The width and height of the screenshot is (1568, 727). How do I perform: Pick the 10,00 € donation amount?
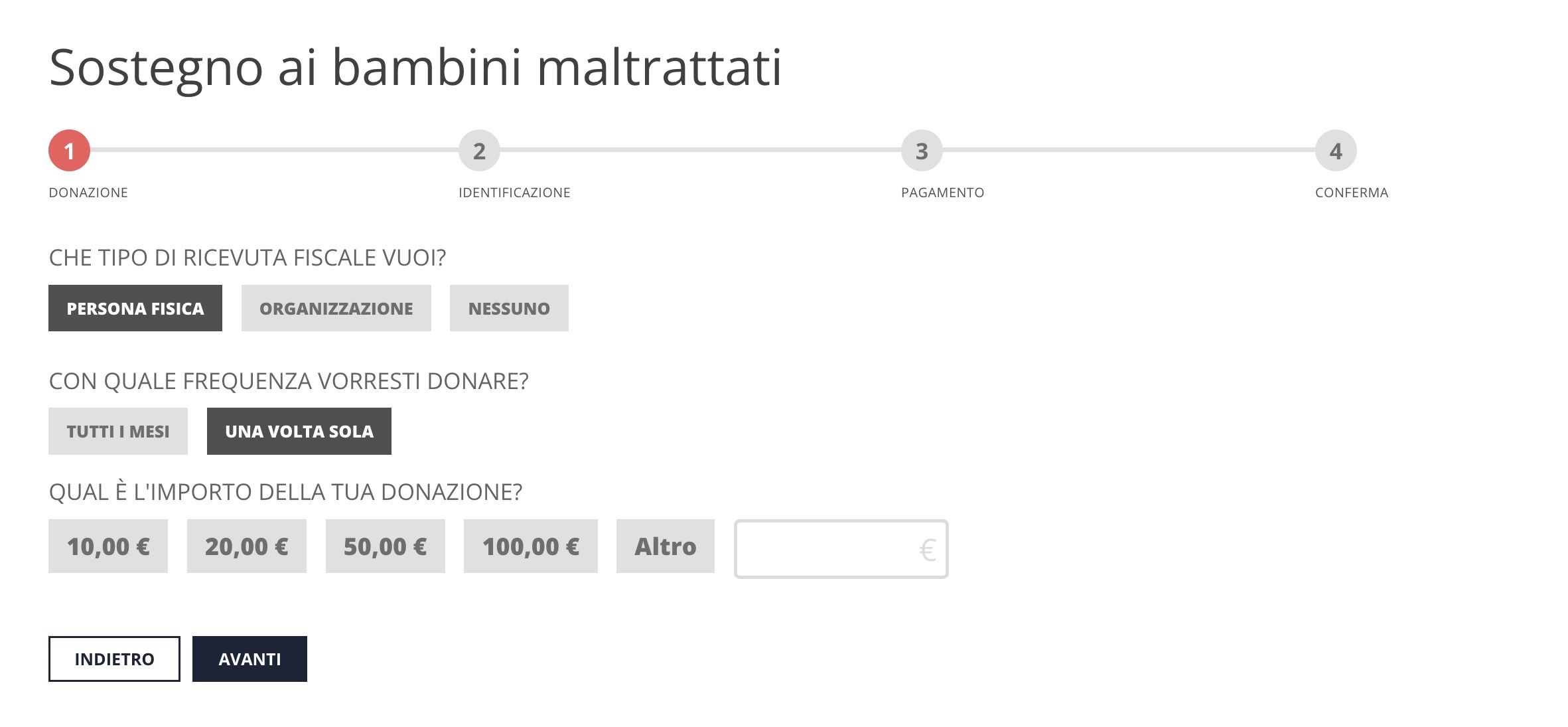click(108, 546)
